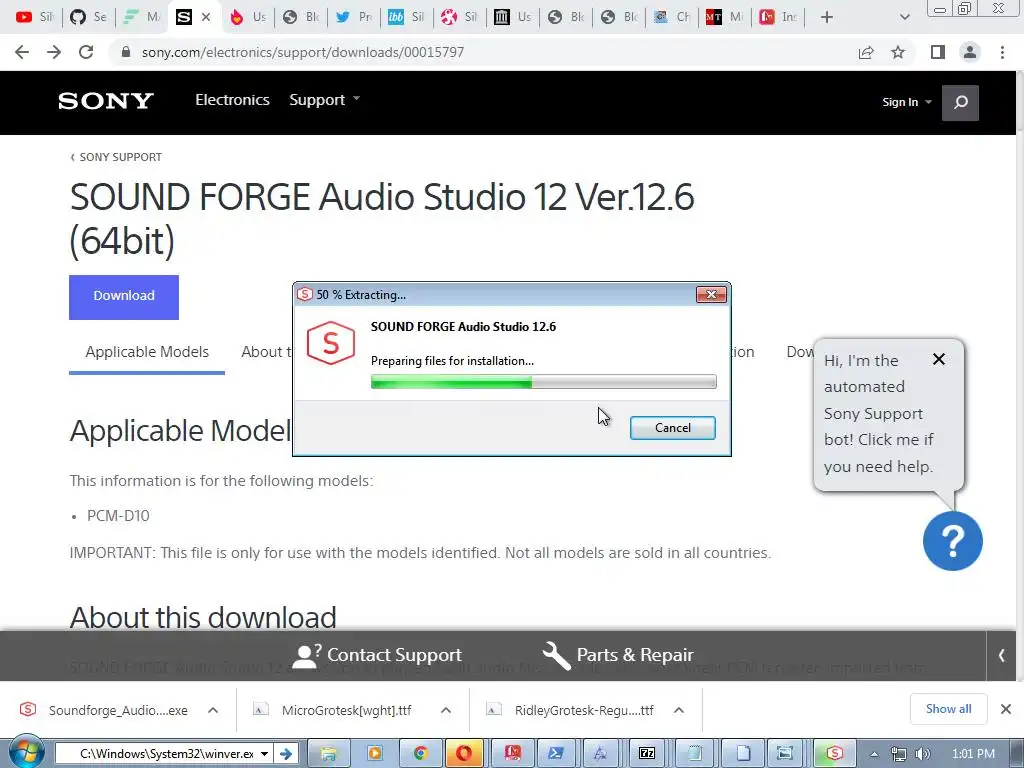1024x768 pixels.
Task: Click the extraction progress bar
Action: click(x=543, y=382)
